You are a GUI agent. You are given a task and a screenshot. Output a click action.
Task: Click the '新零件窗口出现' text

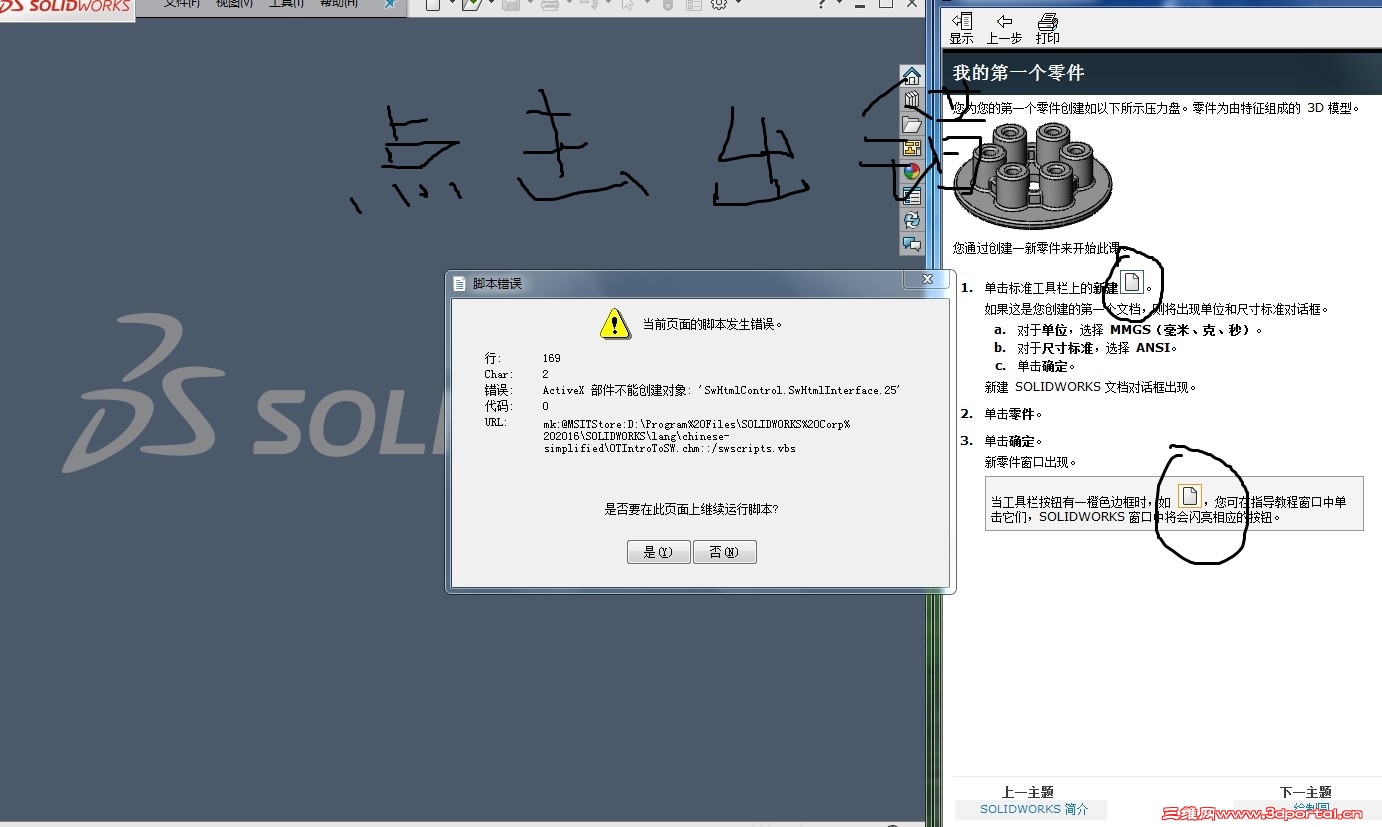(x=1030, y=462)
